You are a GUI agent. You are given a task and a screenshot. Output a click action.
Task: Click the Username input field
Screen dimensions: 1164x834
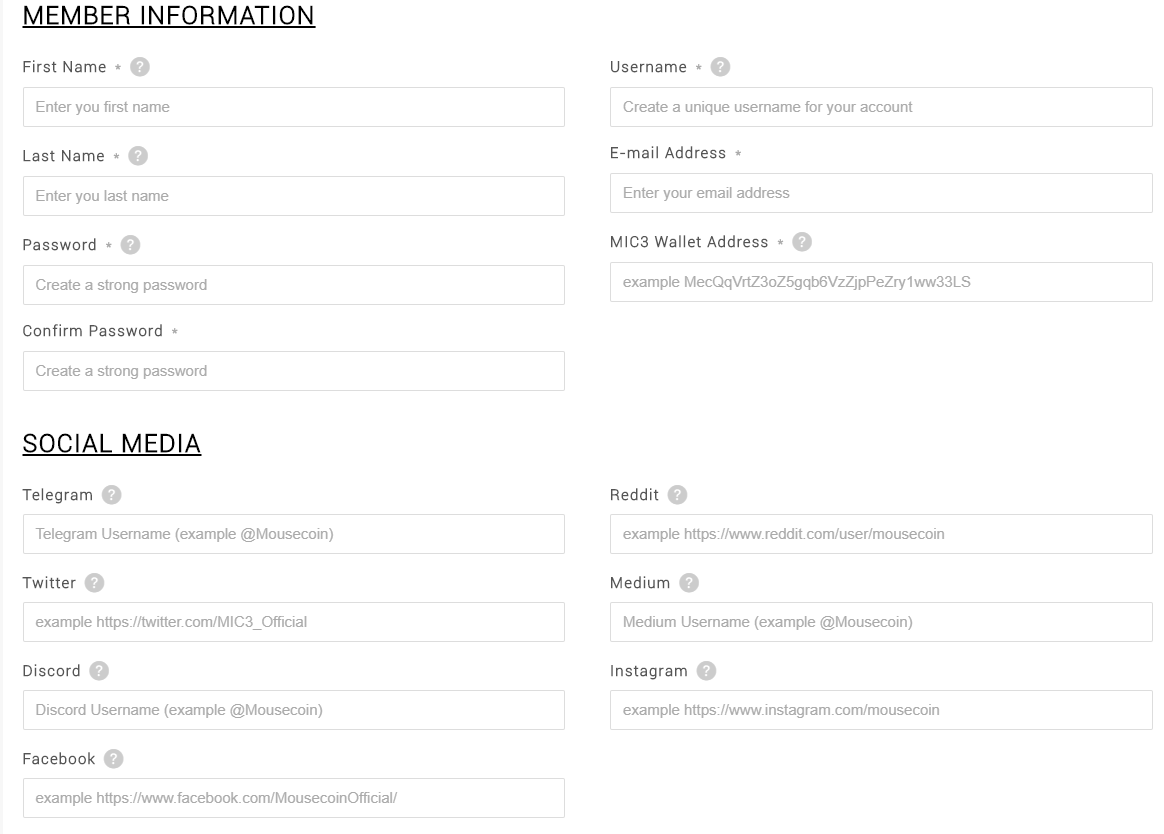pyautogui.click(x=881, y=107)
